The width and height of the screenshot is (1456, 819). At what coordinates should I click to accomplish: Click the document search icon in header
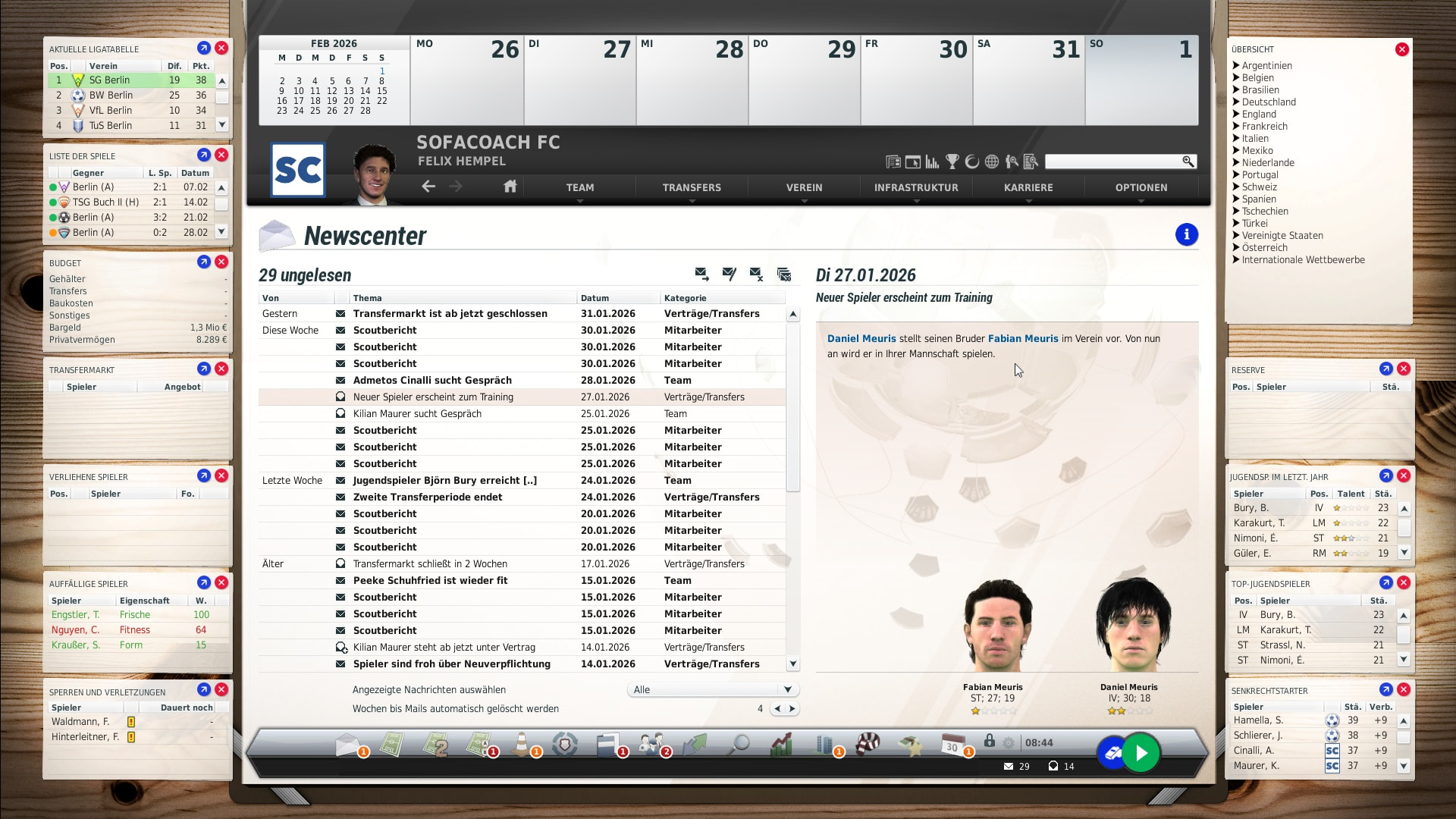1031,162
